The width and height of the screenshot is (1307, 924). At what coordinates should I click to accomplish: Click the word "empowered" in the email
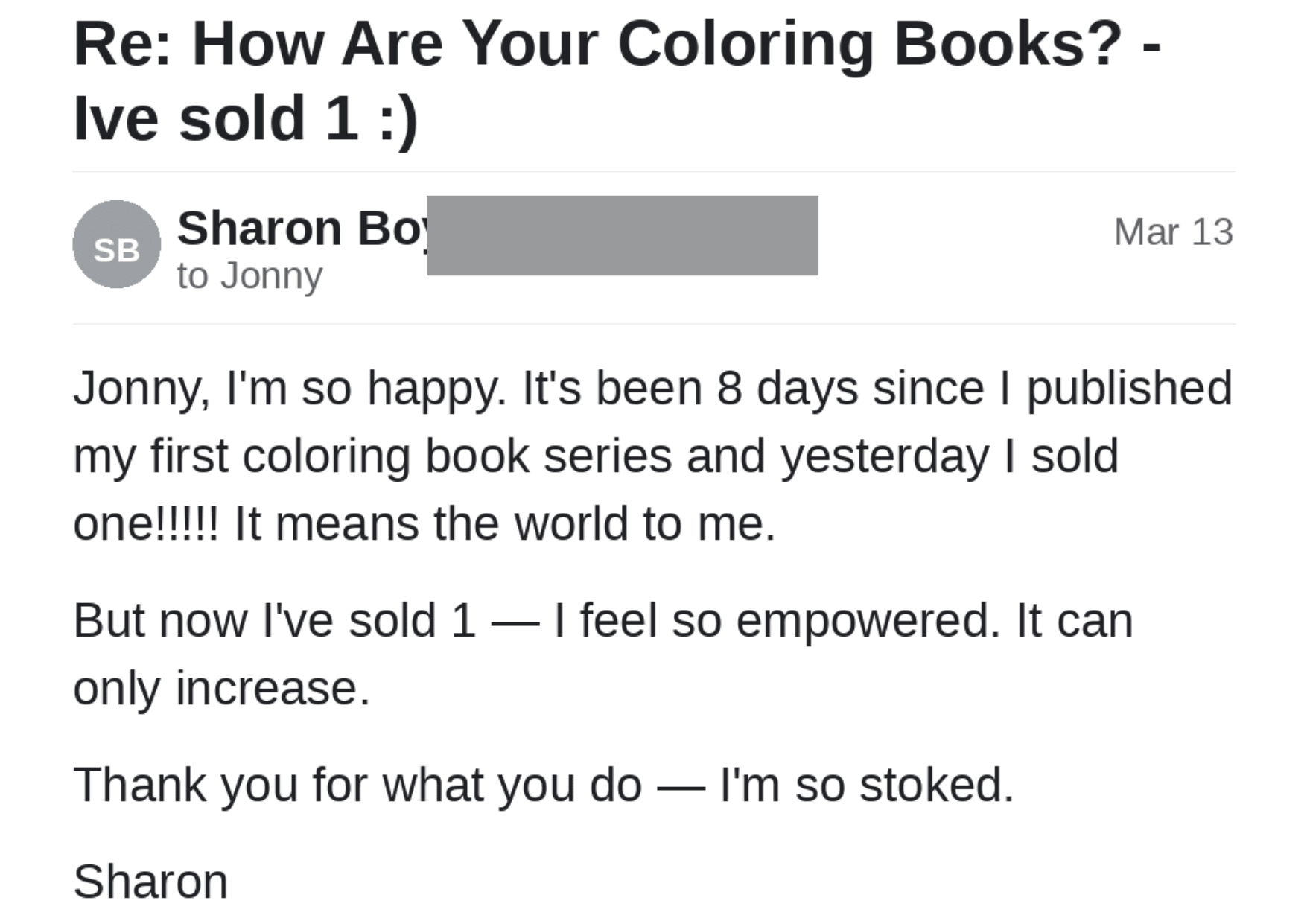pos(867,619)
